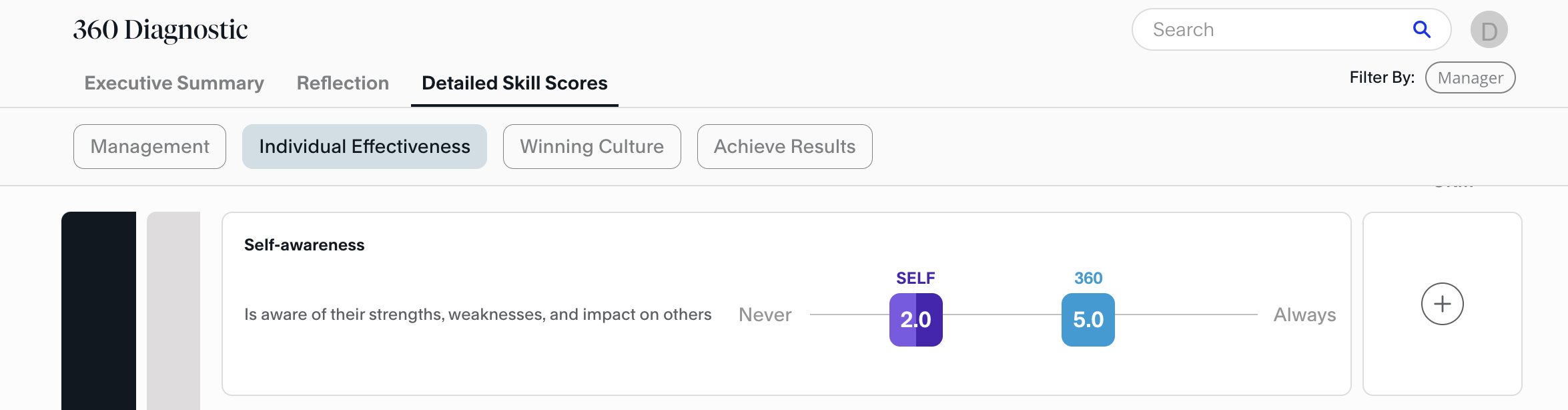
Task: Click the search magnifier icon
Action: (x=1421, y=29)
